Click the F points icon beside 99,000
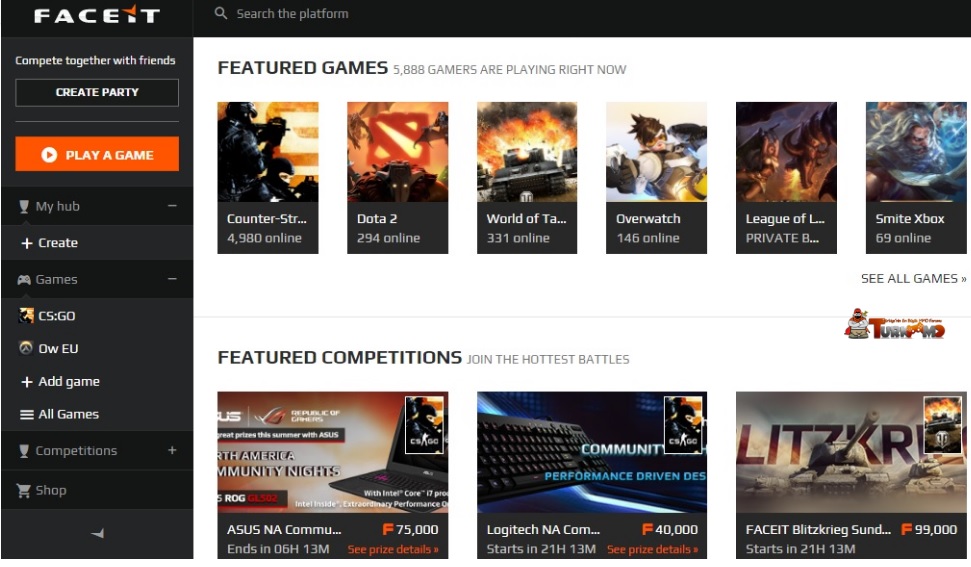 pyautogui.click(x=906, y=529)
